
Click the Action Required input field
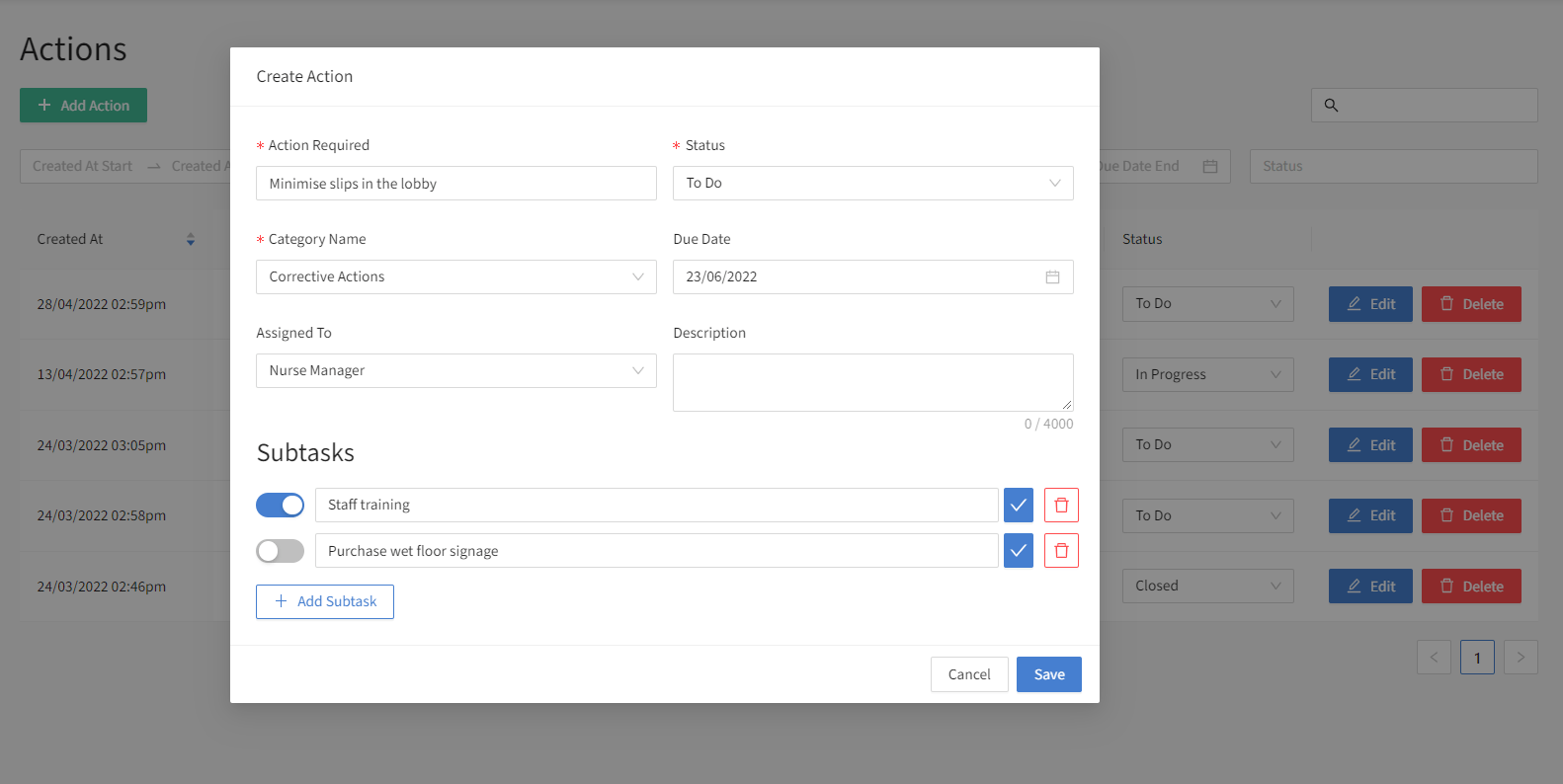[x=456, y=184]
